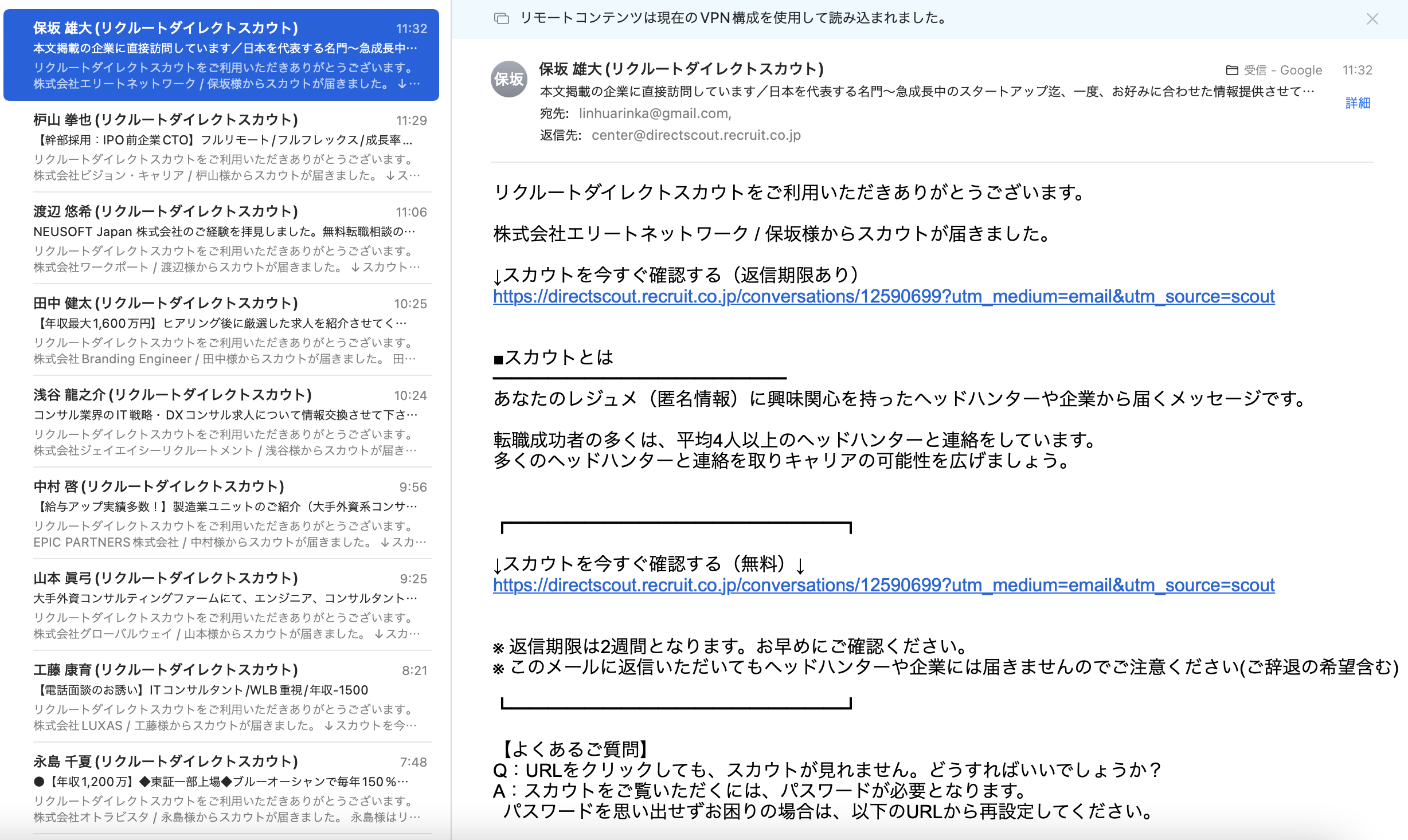Open the email from 渡辺 悠希
The image size is (1408, 840).
[221, 238]
